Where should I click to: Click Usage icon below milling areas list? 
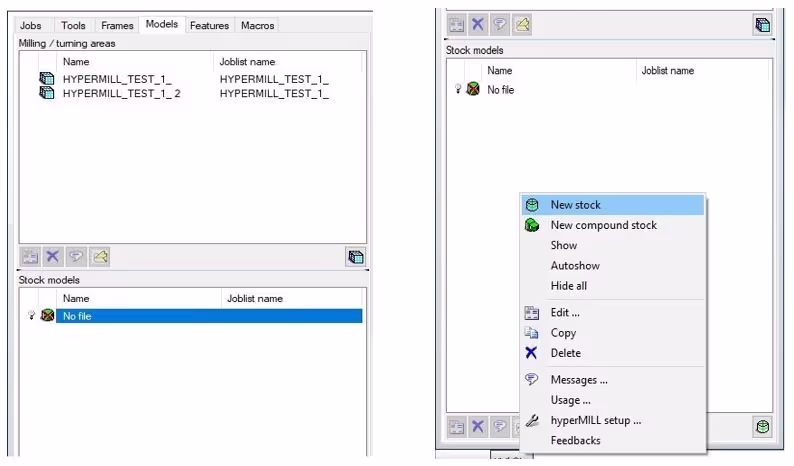[x=100, y=257]
